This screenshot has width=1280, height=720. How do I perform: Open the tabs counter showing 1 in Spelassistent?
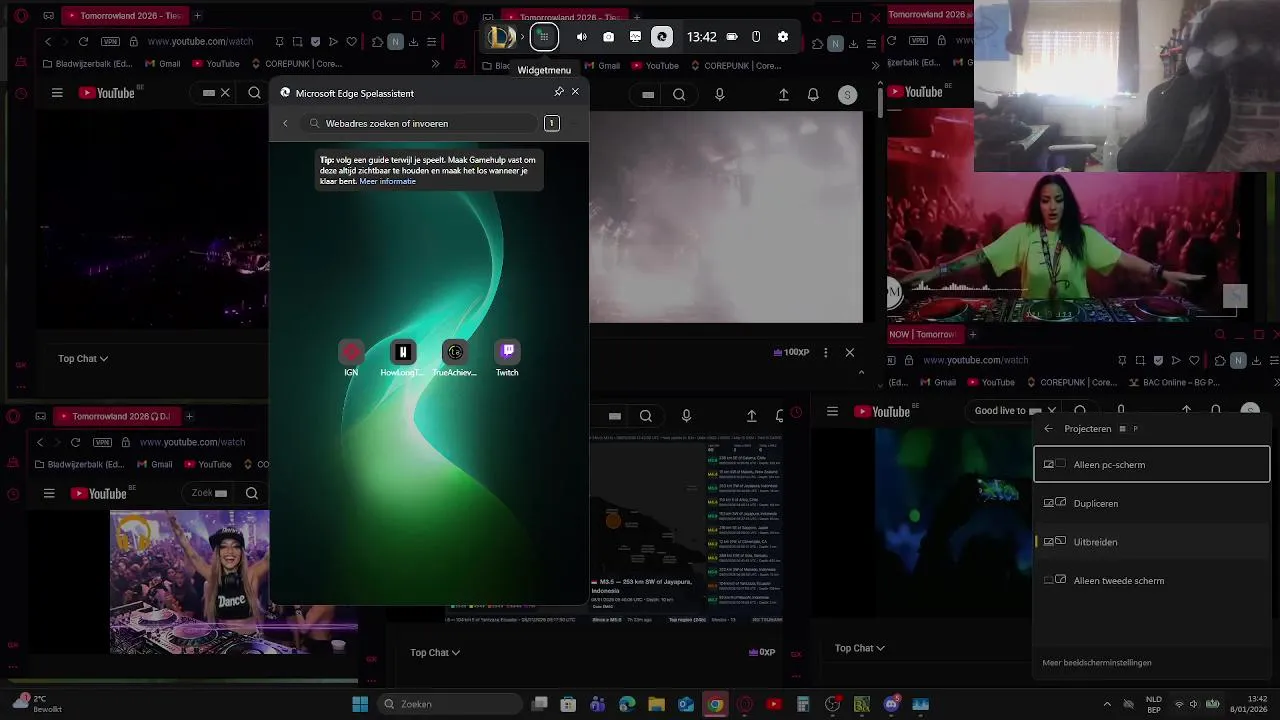tap(551, 123)
